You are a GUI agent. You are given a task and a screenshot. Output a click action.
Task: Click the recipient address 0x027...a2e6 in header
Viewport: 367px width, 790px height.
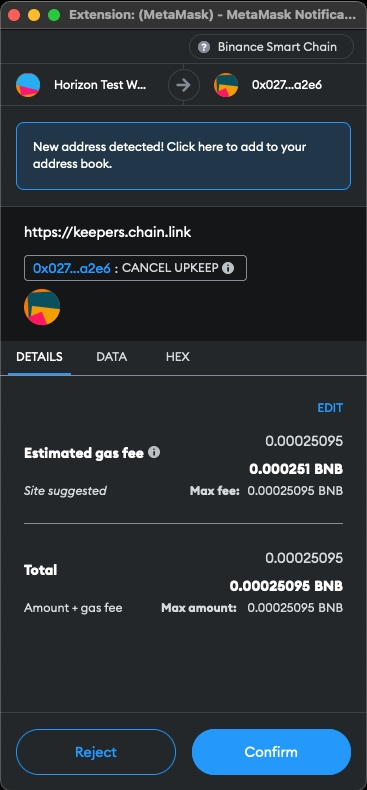coord(287,85)
